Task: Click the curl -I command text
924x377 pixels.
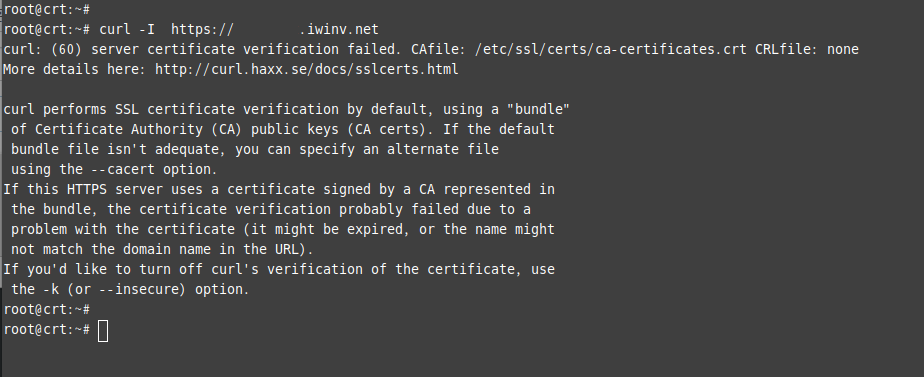Action: click(x=127, y=29)
